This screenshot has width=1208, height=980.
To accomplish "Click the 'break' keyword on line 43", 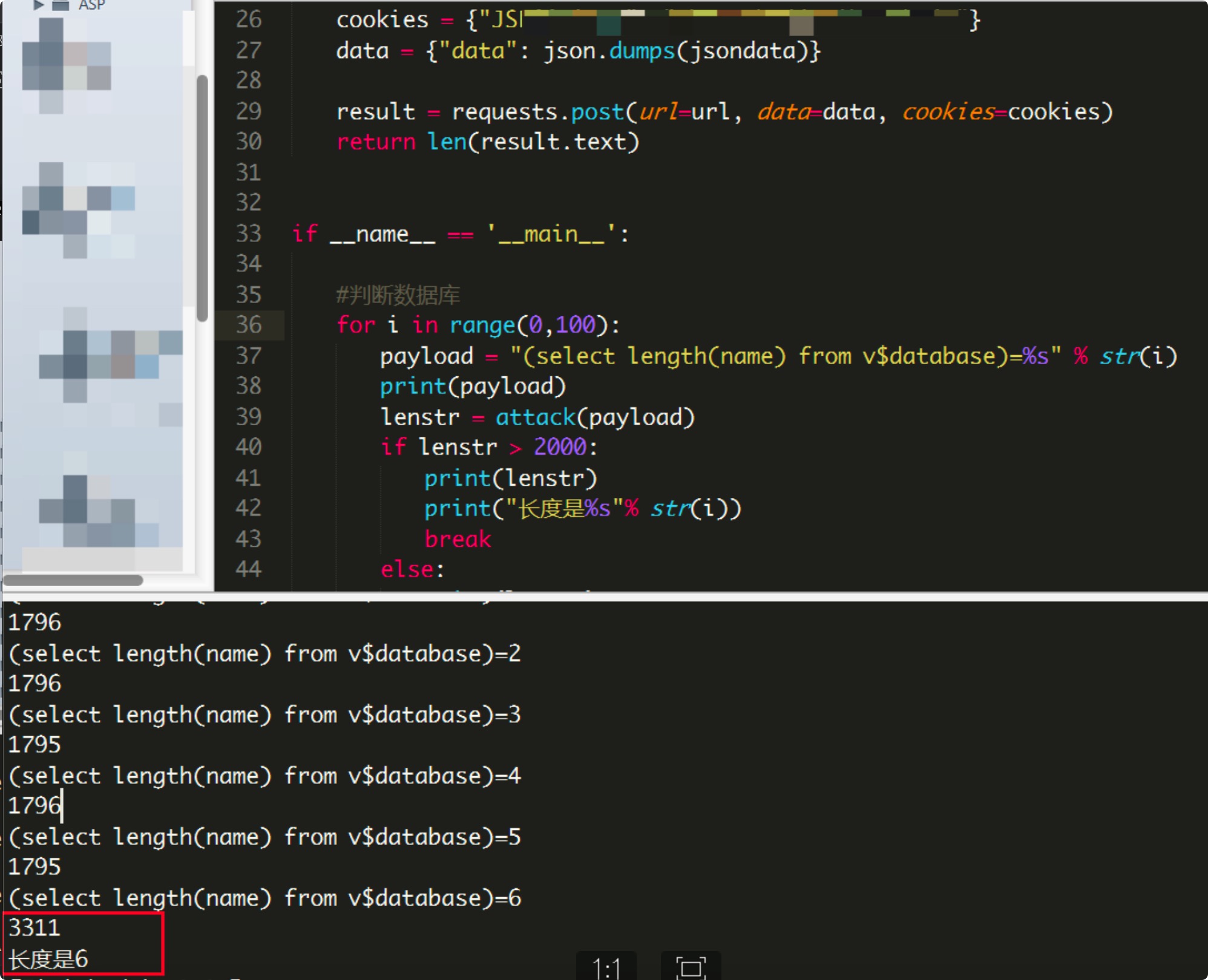I will (458, 539).
